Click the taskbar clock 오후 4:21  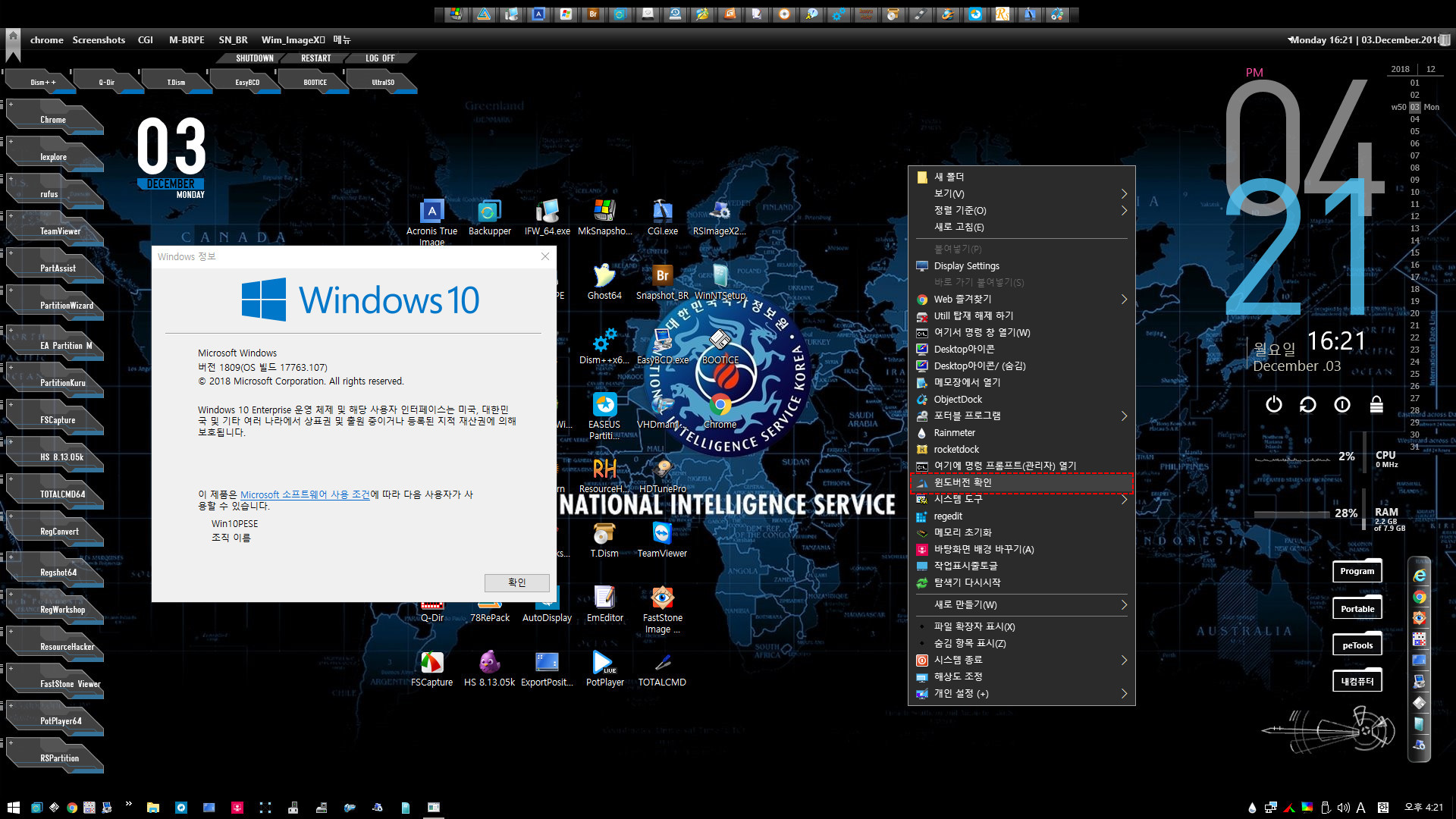click(1423, 808)
